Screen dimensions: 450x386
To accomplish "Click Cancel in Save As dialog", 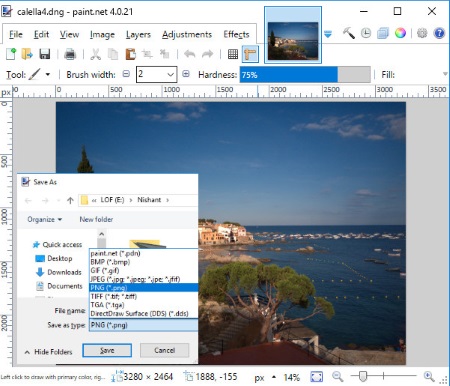I will point(164,350).
